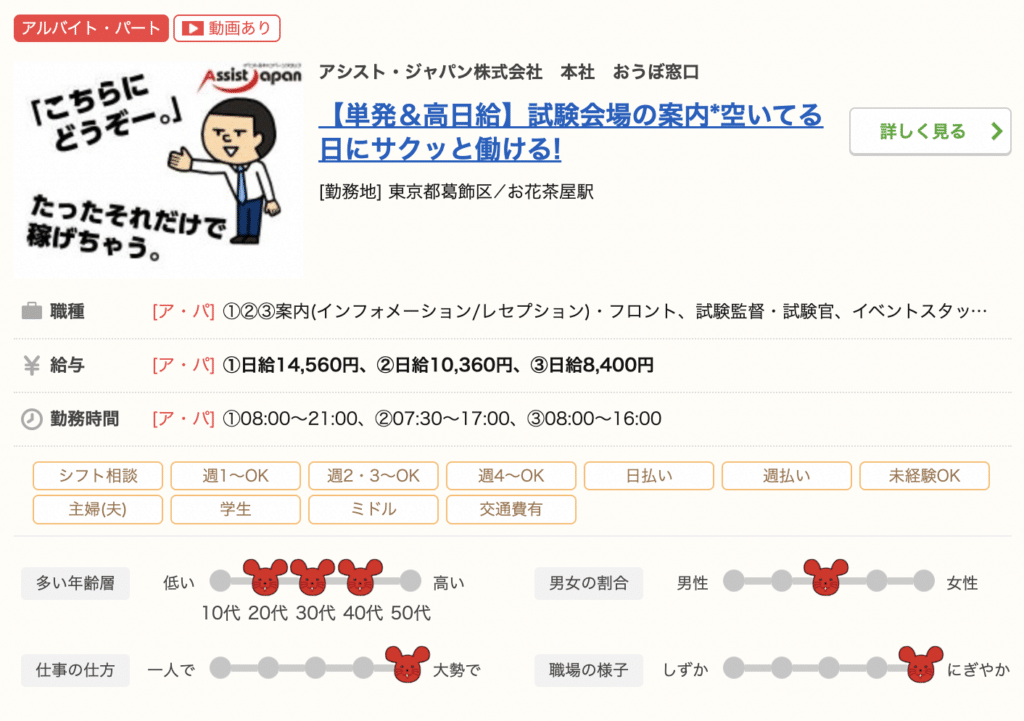Viewport: 1024px width, 721px height.
Task: Open the 詳しく見る details button
Action: 930,131
